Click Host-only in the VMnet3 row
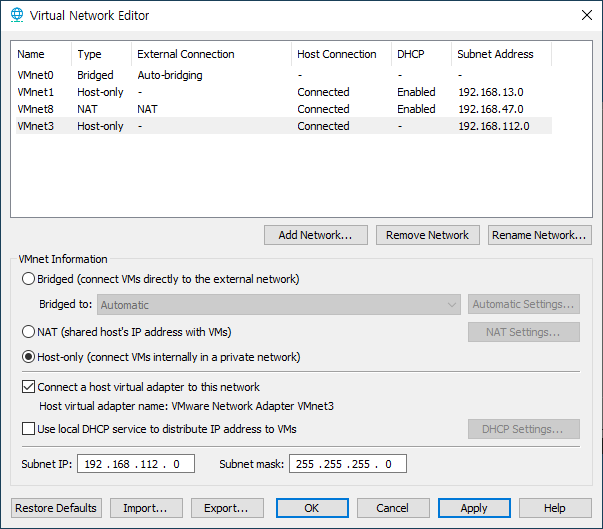This screenshot has width=603, height=529. pos(100,126)
